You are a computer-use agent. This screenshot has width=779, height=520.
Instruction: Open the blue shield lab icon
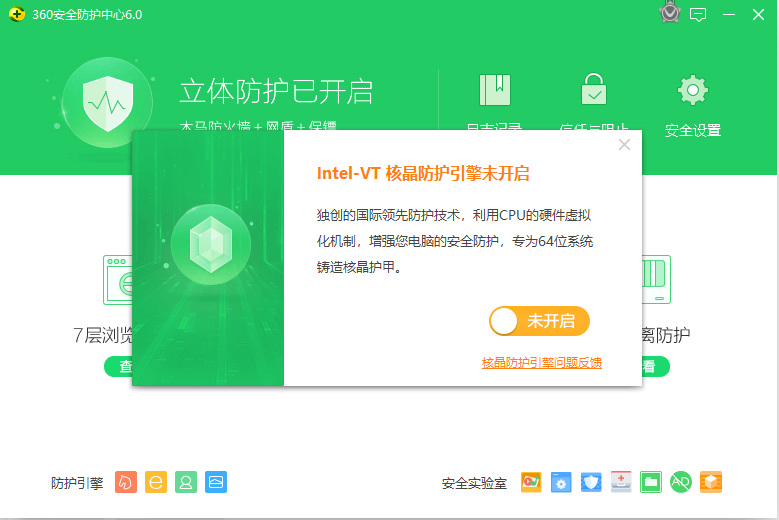pos(591,482)
